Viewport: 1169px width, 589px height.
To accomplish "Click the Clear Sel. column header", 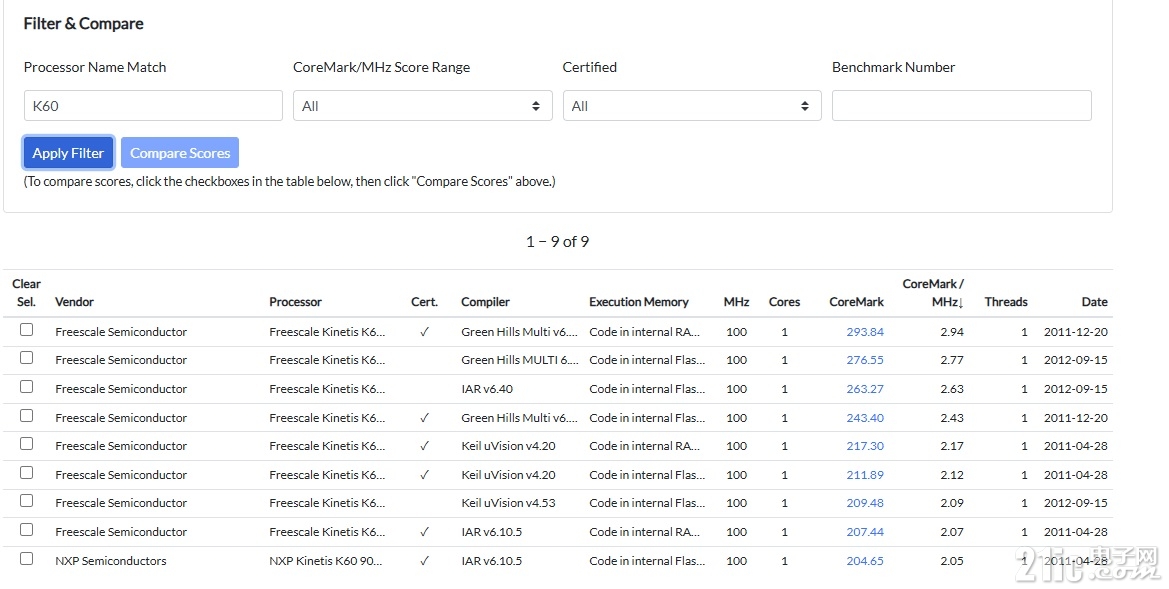I will click(26, 293).
